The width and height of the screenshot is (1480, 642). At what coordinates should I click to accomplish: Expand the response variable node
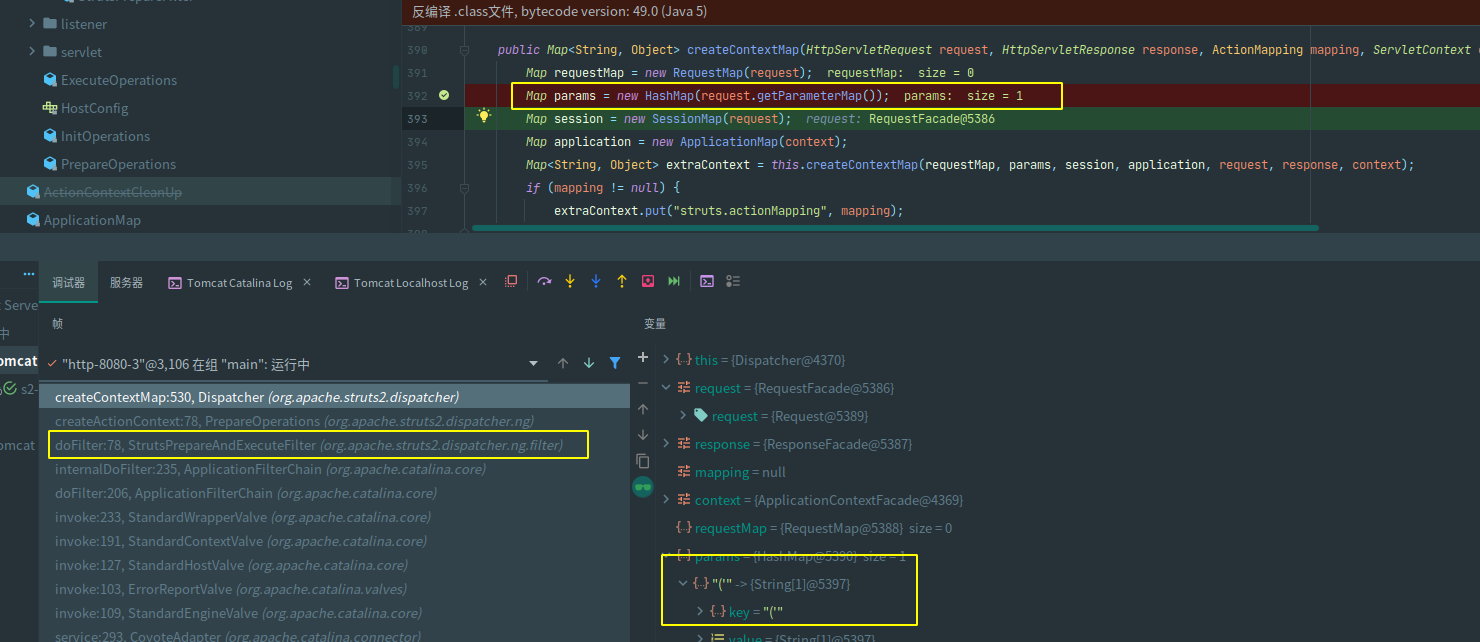[x=668, y=444]
